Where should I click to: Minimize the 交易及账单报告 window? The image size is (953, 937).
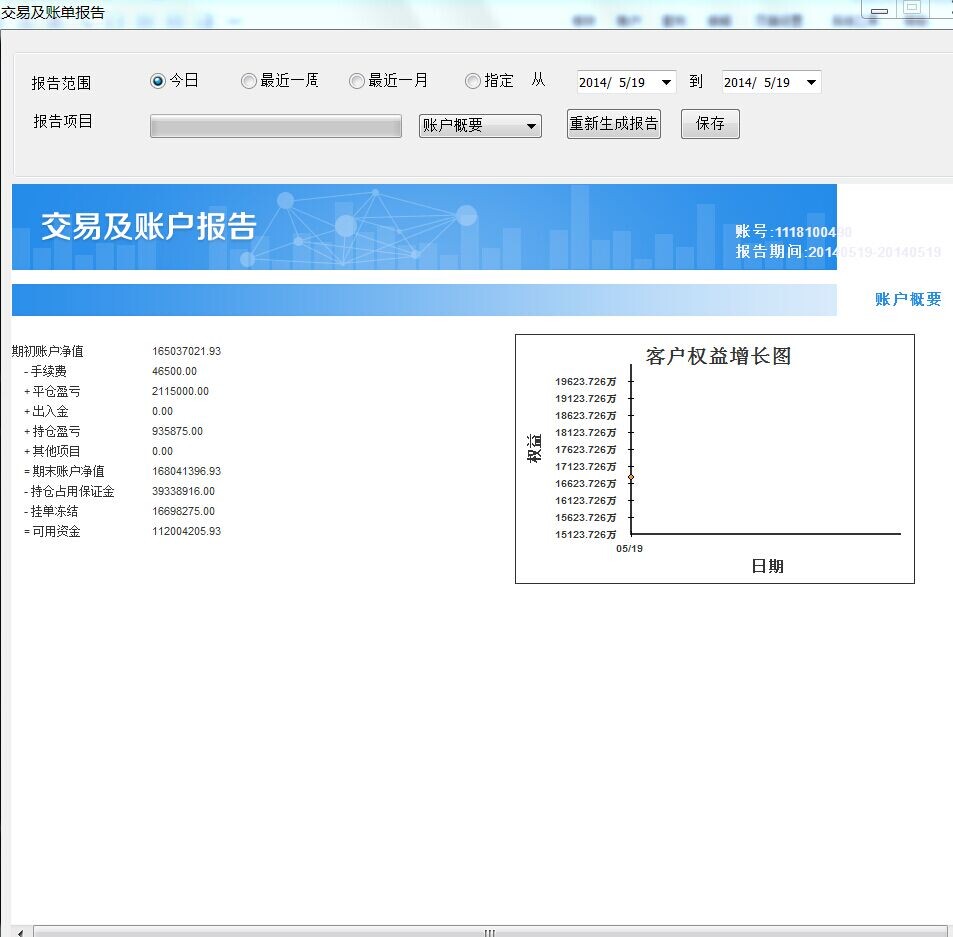tap(879, 10)
